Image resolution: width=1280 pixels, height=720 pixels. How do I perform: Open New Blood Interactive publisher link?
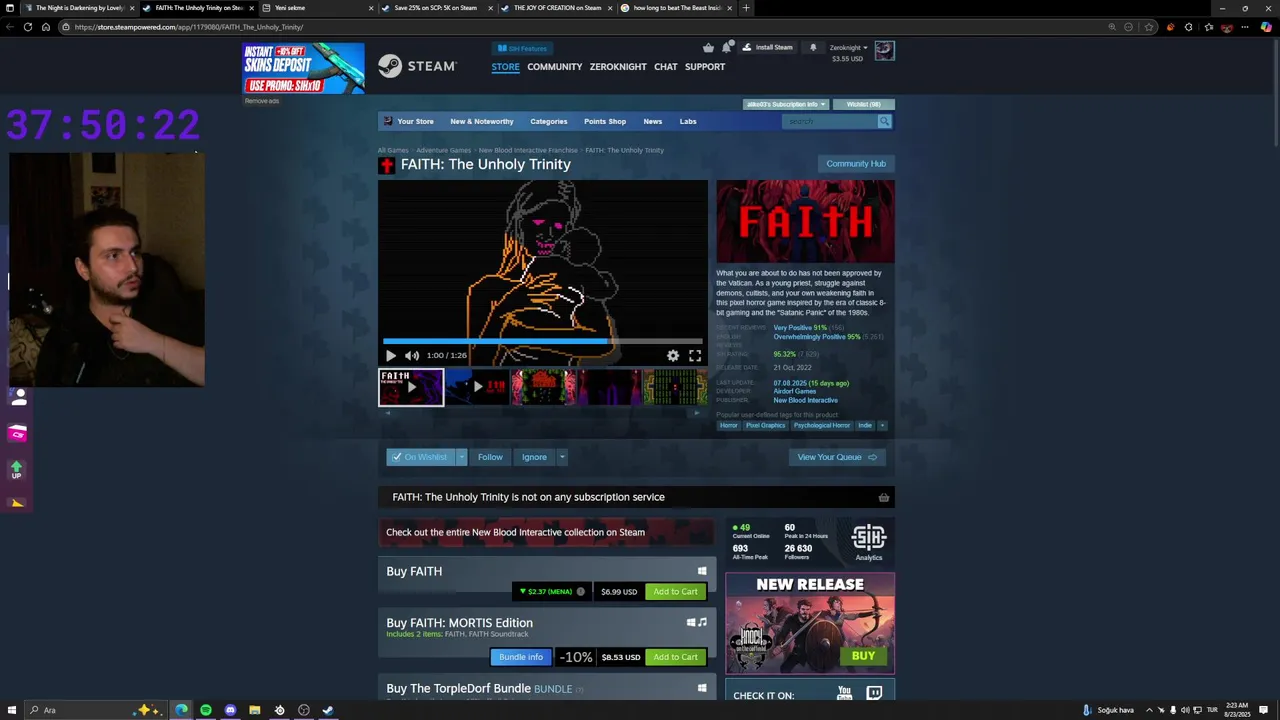(x=805, y=400)
